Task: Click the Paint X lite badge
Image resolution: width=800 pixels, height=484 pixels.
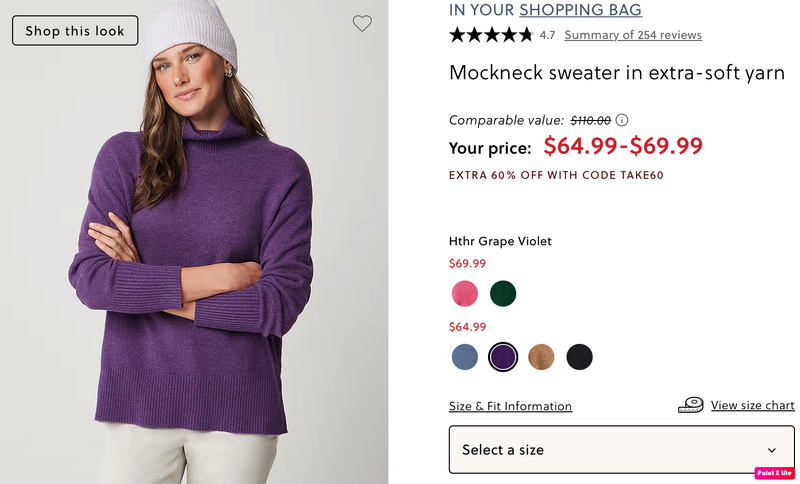Action: 774,472
